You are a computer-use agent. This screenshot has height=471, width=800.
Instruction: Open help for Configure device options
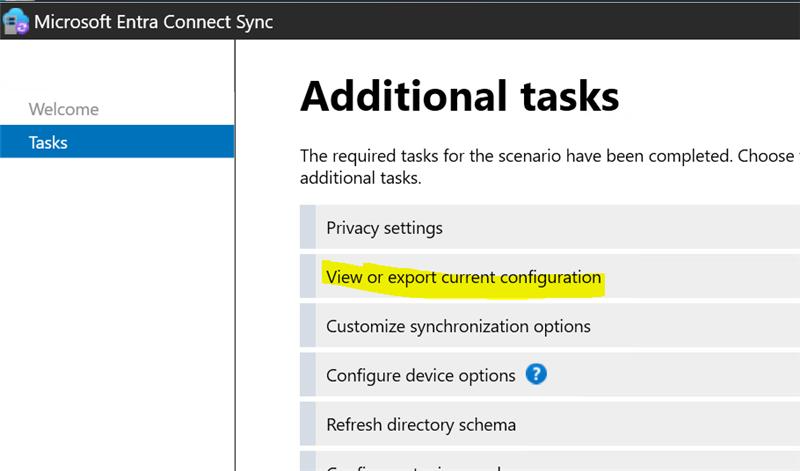pos(537,375)
